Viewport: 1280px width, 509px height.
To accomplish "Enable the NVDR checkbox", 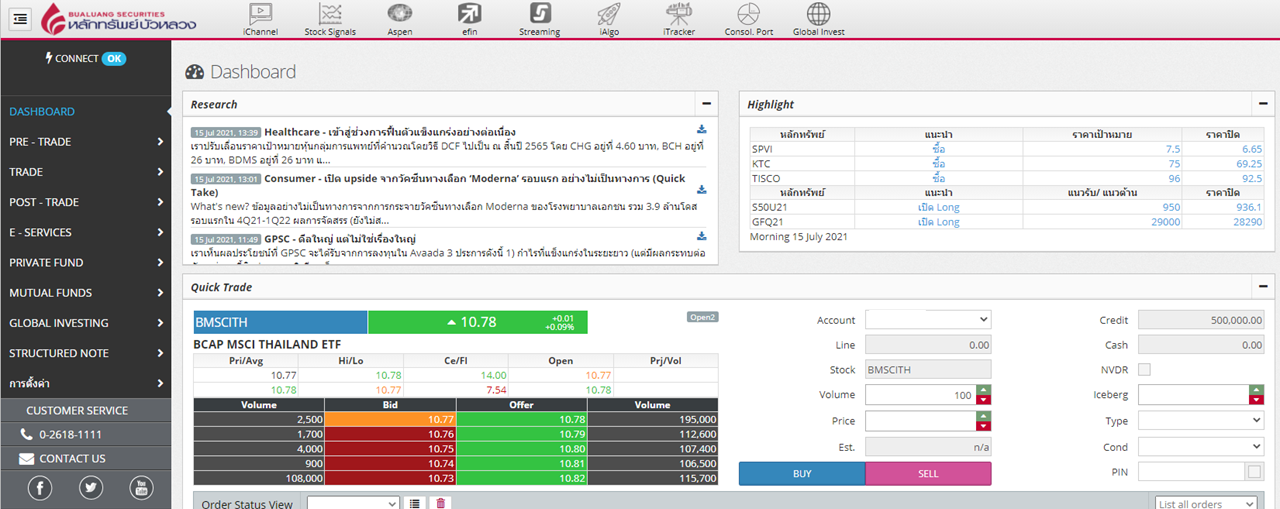I will point(1144,370).
